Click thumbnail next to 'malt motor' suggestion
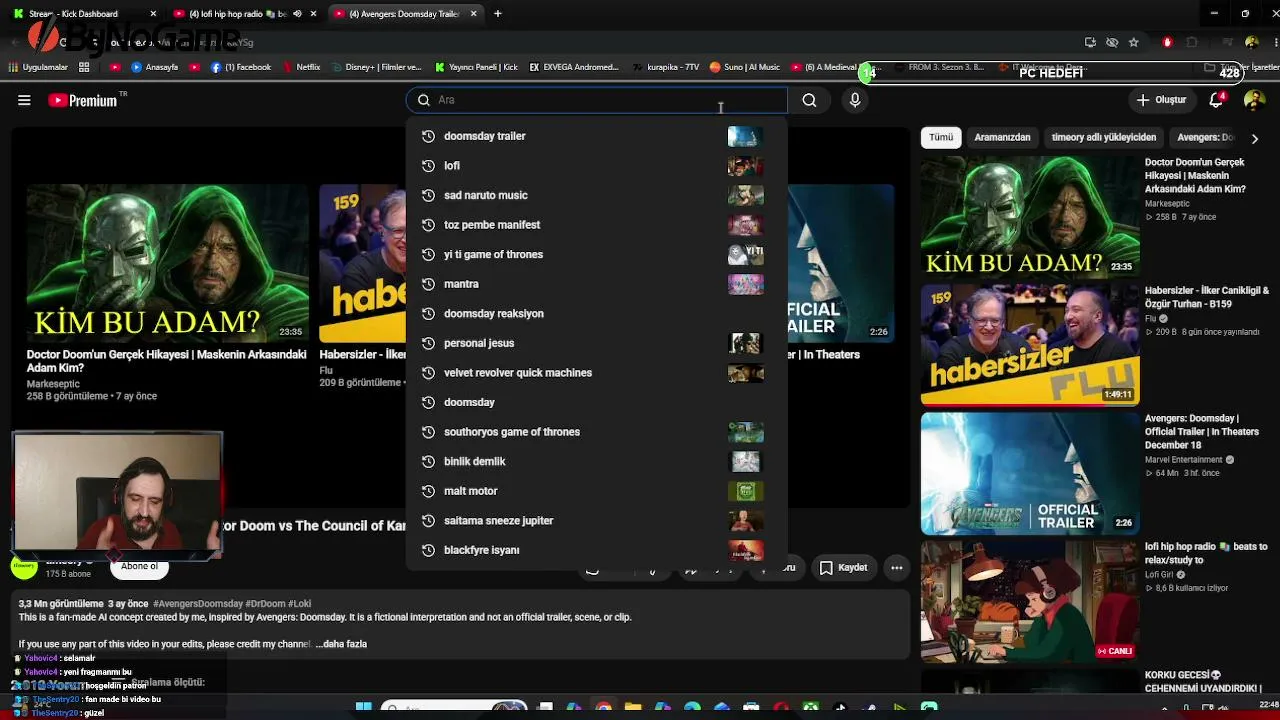This screenshot has height=720, width=1280. [x=745, y=491]
